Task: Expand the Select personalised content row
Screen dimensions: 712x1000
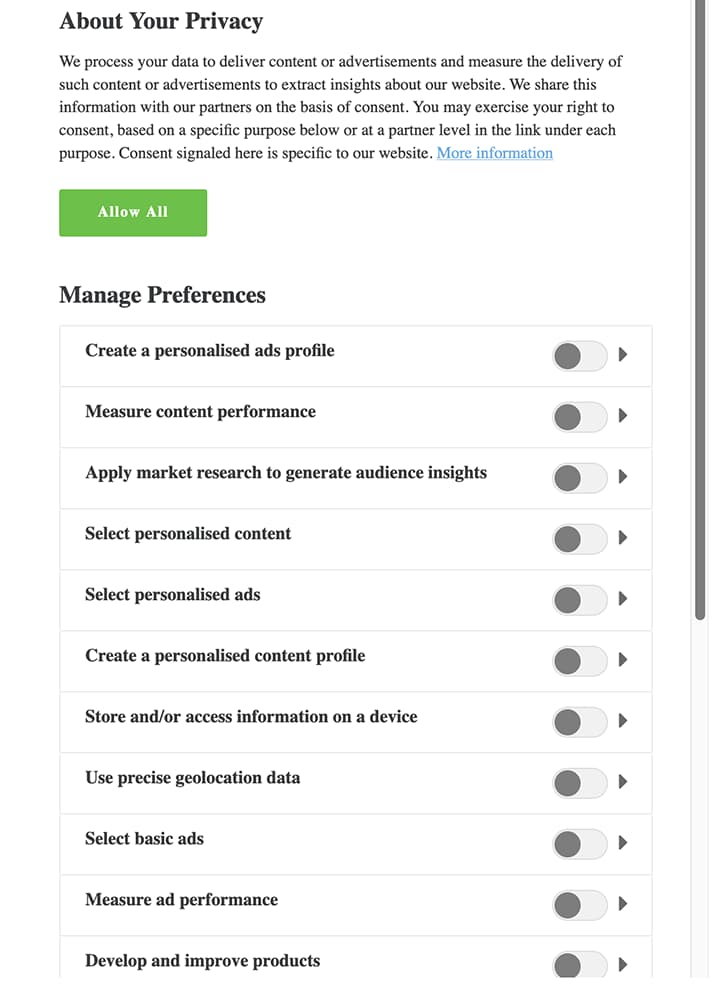Action: point(625,539)
